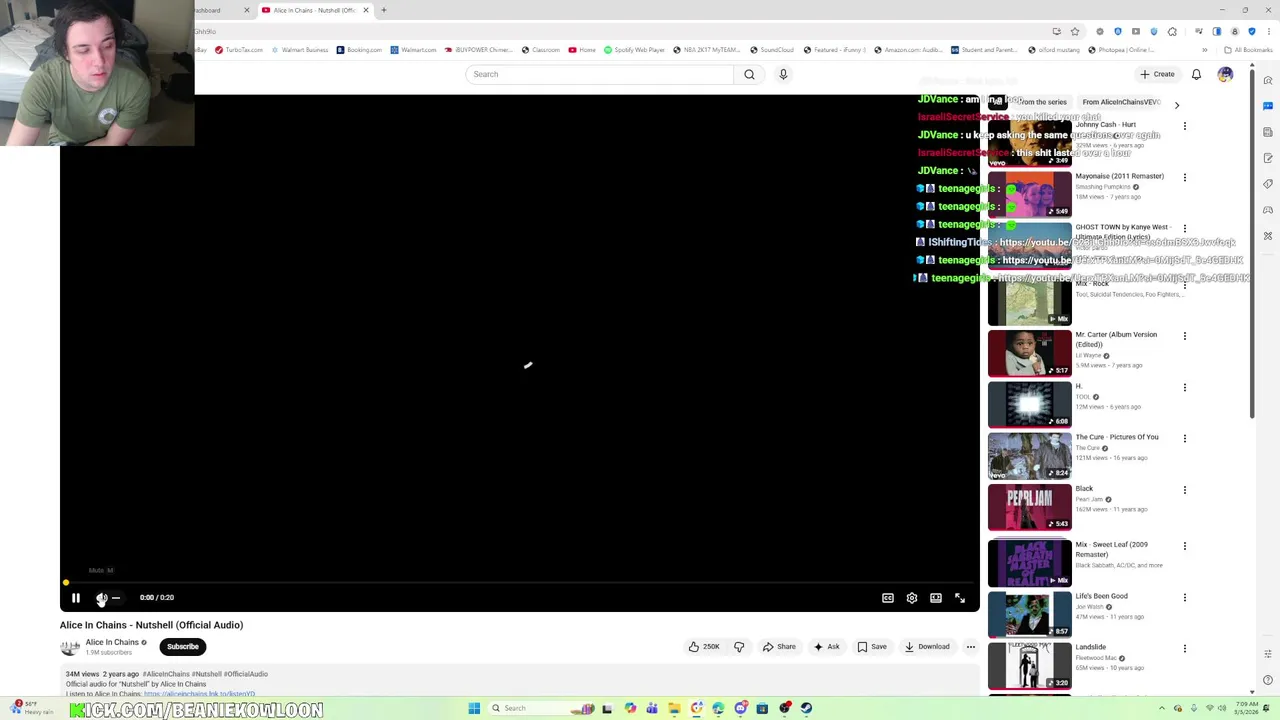Open The Cure - Pictures Of You title
The width and height of the screenshot is (1280, 720).
click(1117, 437)
